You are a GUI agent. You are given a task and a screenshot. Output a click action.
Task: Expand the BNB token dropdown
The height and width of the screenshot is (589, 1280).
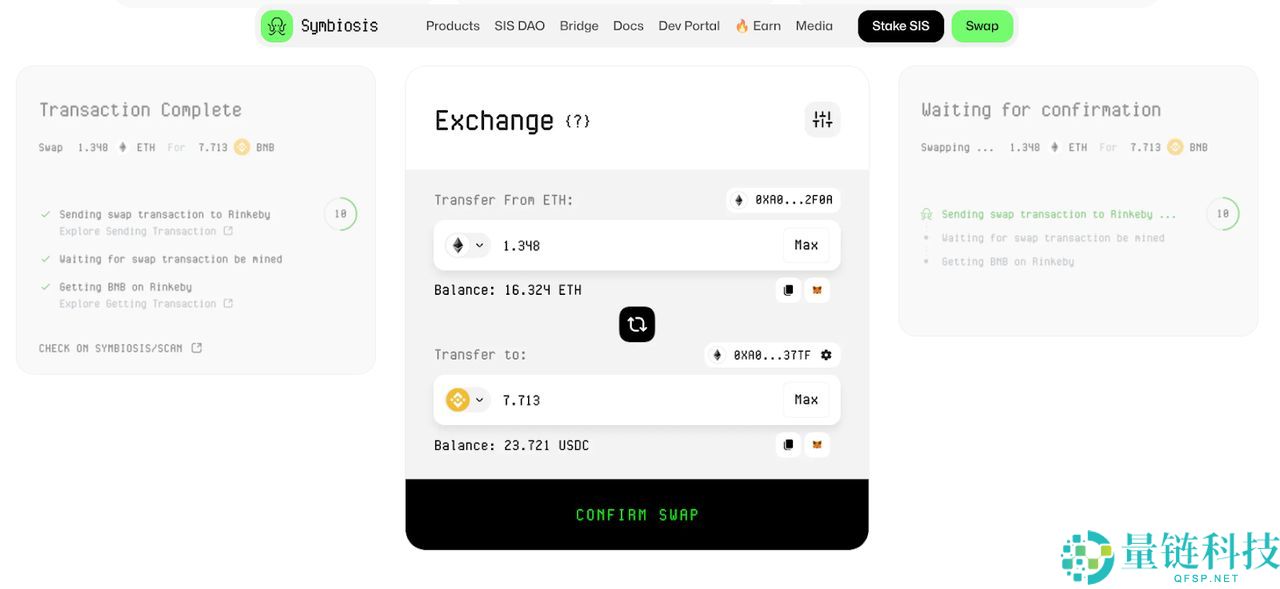(x=466, y=400)
